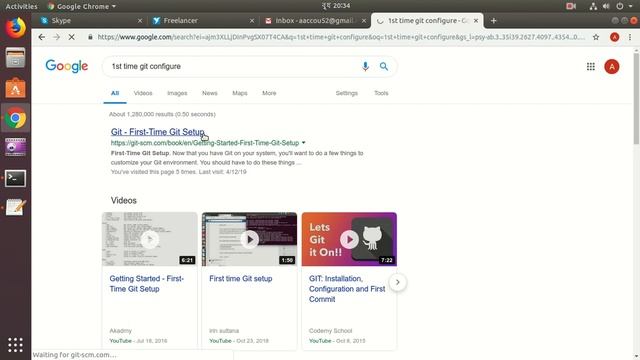Viewport: 640px width, 360px height.
Task: Click the Google search magnifier button
Action: click(x=384, y=66)
